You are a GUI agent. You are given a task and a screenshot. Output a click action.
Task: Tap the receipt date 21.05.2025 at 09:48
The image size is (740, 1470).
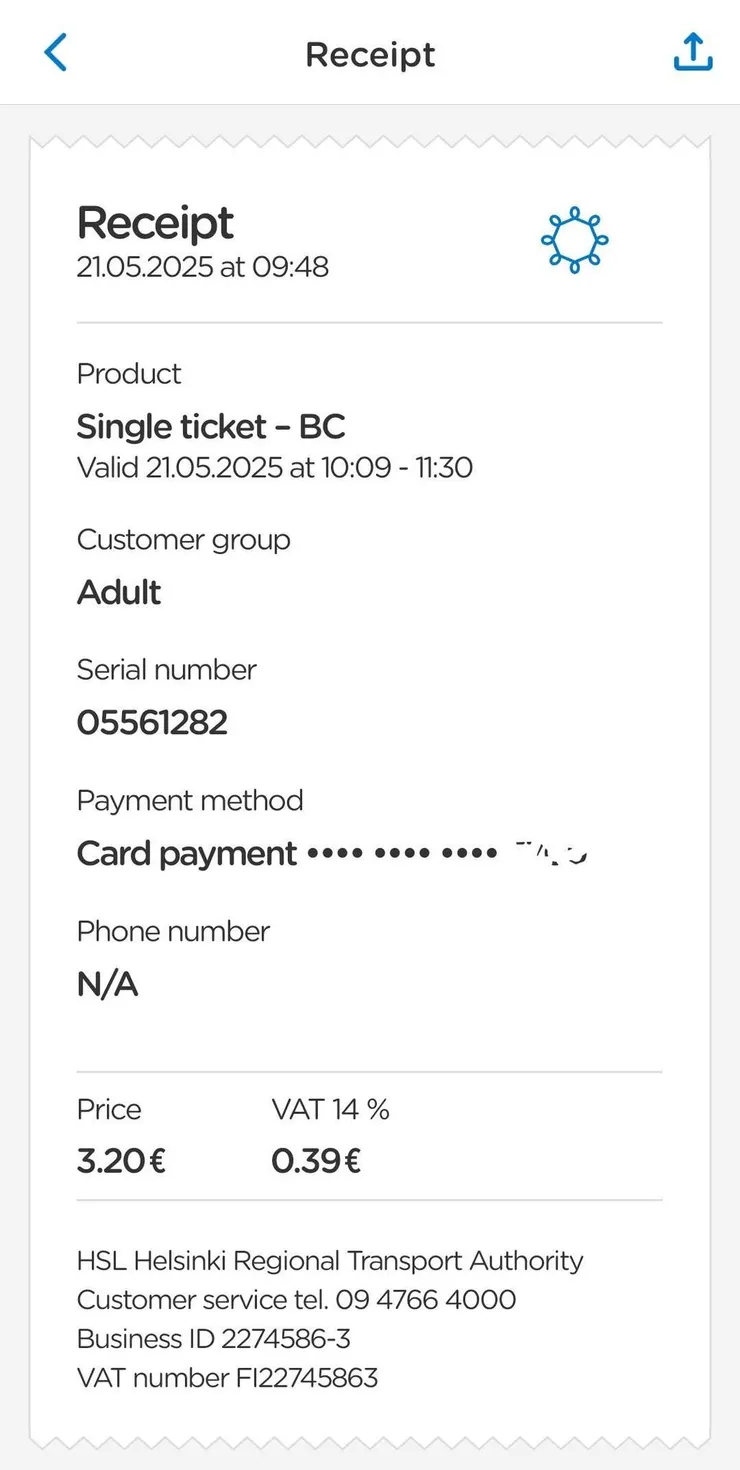click(202, 267)
